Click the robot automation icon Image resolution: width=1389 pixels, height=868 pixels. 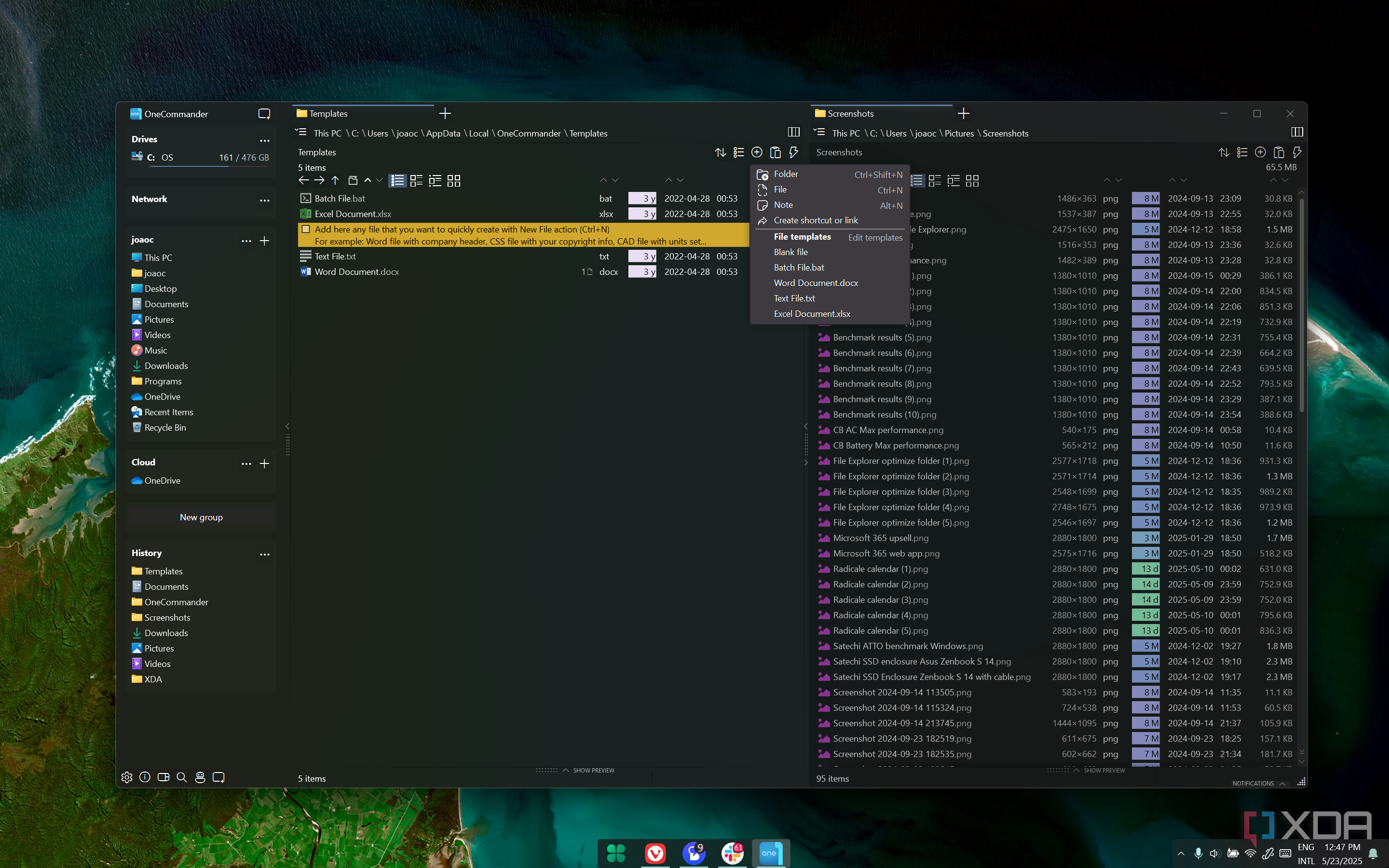[200, 777]
